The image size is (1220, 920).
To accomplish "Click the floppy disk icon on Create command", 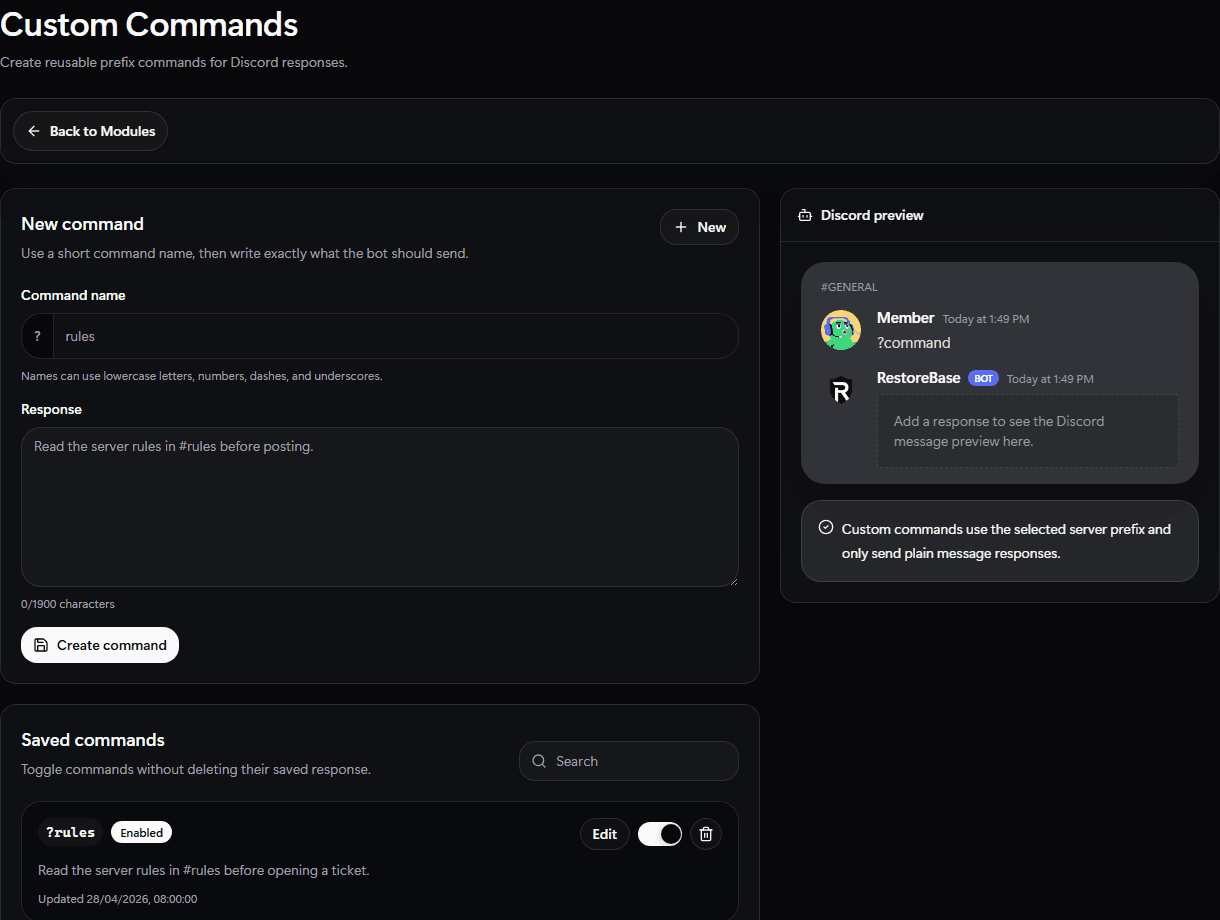I will click(x=41, y=645).
